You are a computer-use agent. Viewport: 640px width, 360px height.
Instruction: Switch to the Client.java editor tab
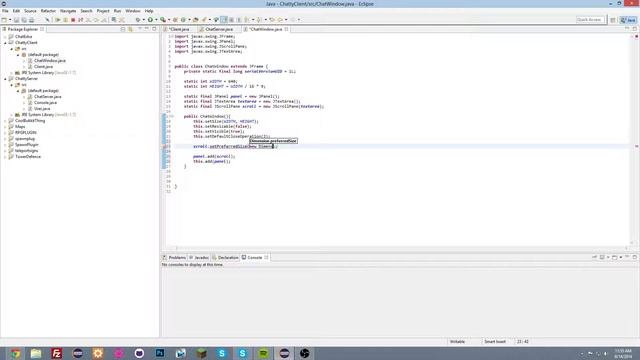179,29
